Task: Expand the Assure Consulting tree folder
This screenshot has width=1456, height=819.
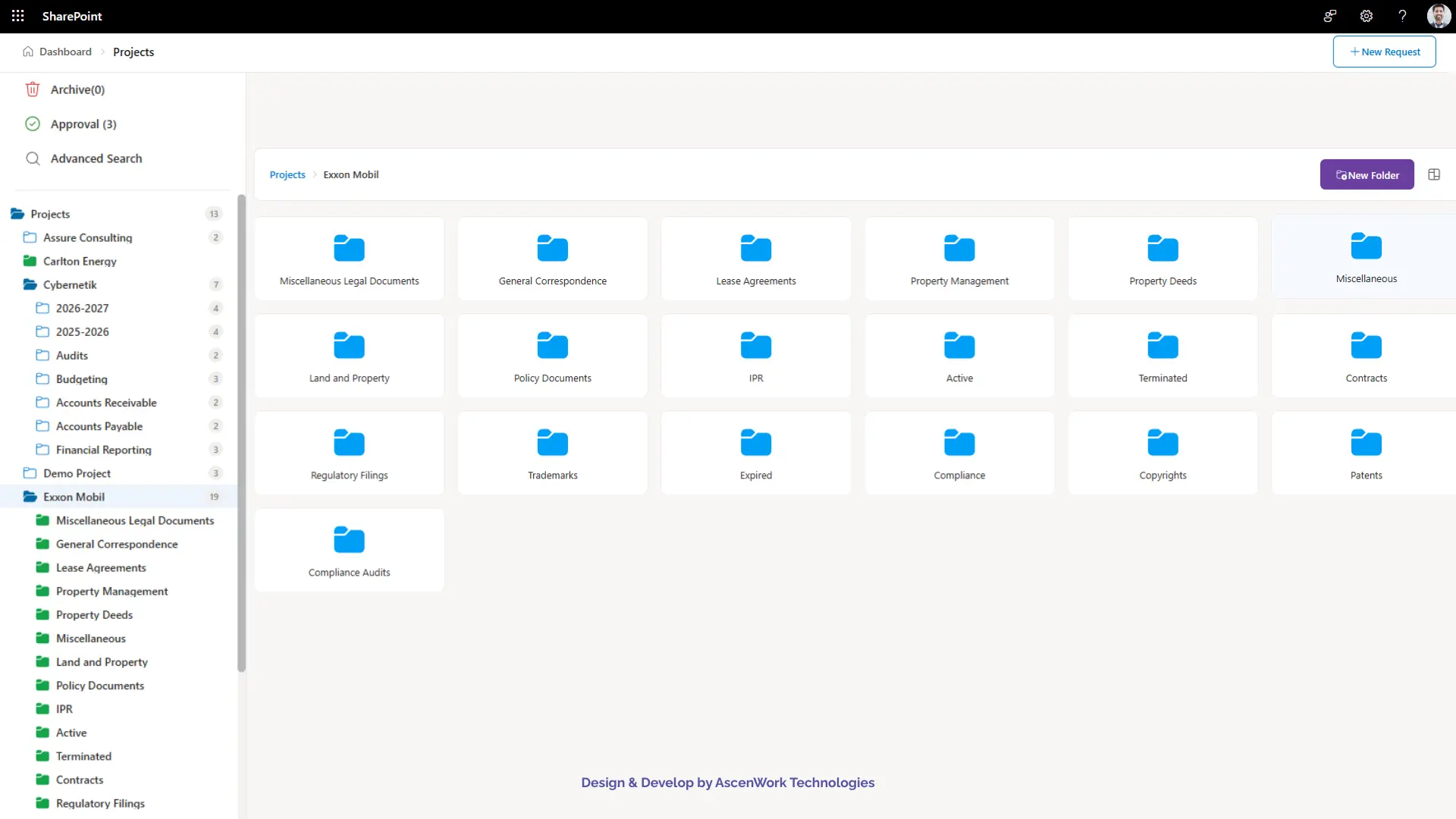Action: click(30, 237)
